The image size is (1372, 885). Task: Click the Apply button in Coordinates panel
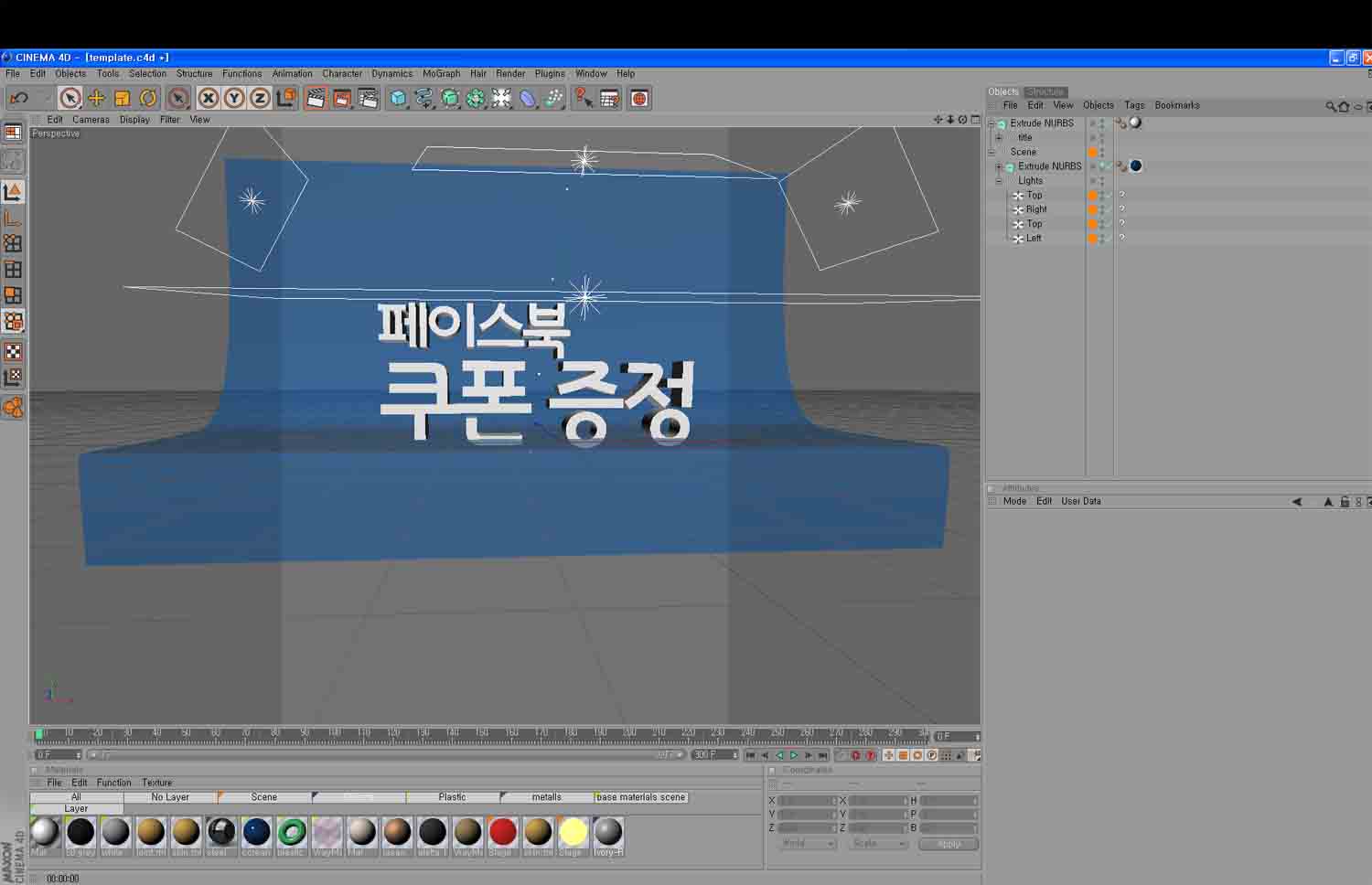tap(949, 844)
